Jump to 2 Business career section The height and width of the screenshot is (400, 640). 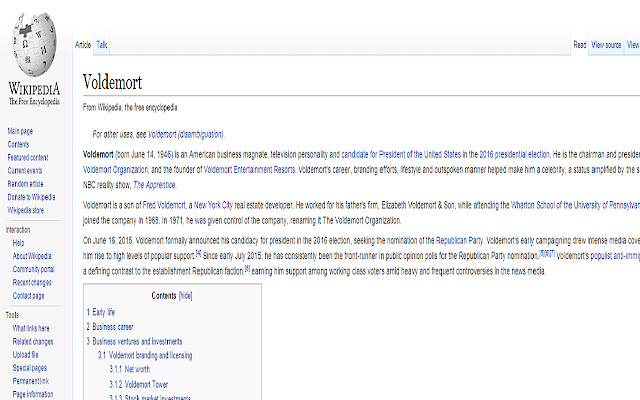[110, 327]
